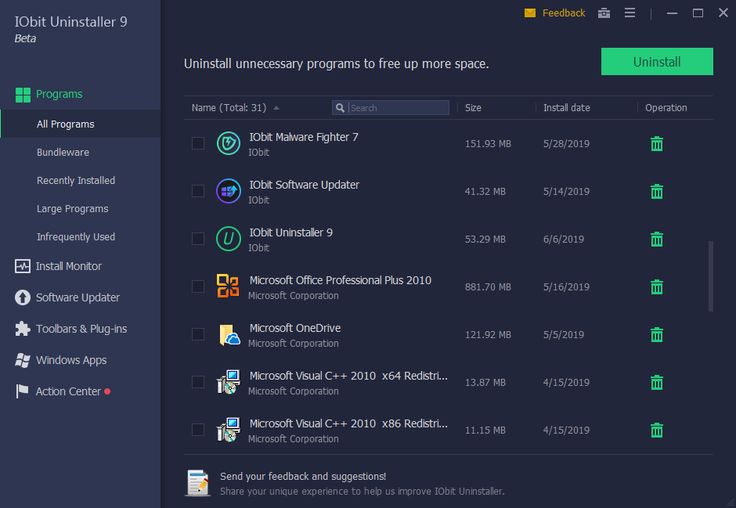Viewport: 736px width, 508px height.
Task: Click the Action Center red notification dot
Action: coord(107,391)
